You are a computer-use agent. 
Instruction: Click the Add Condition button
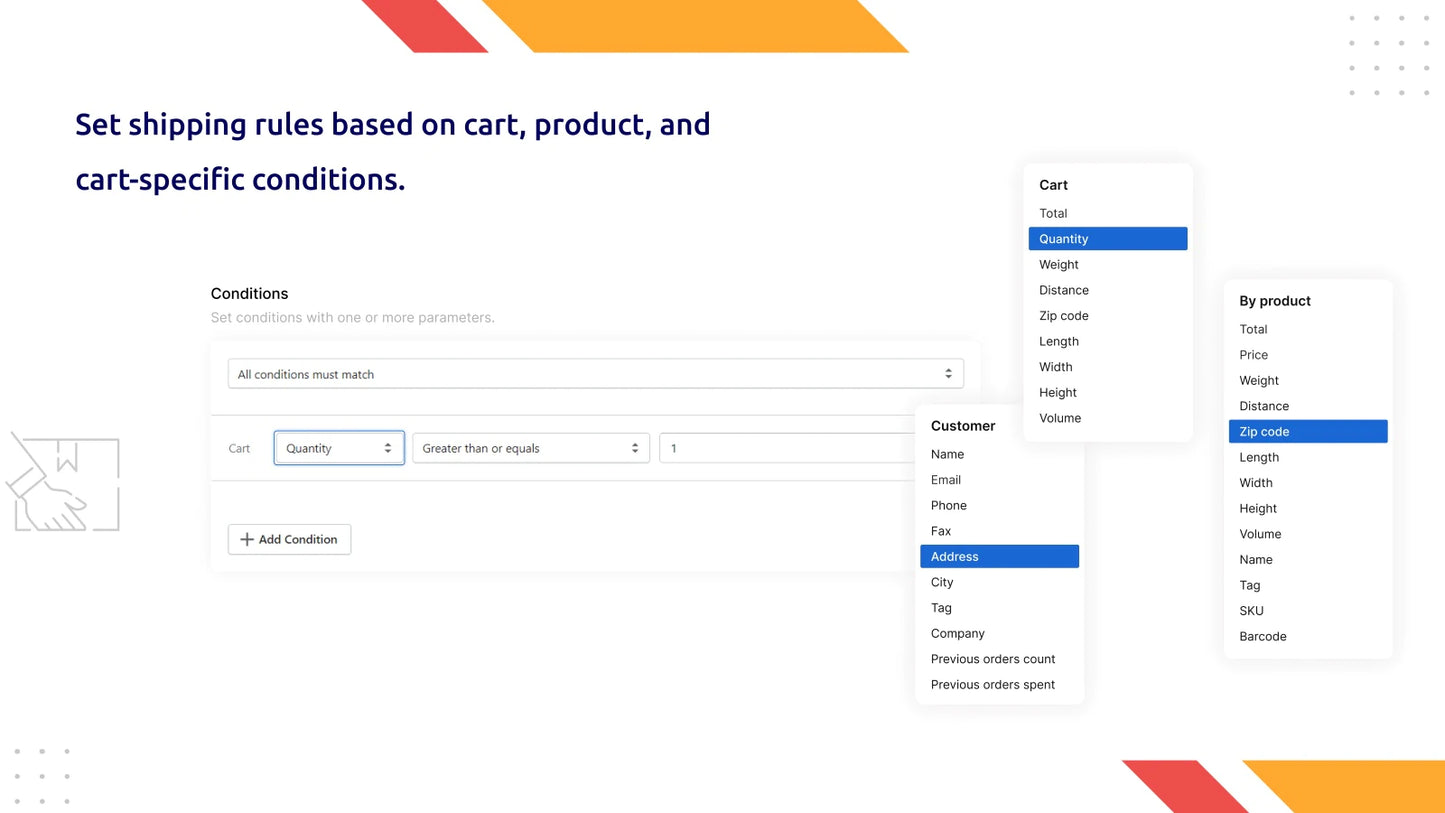coord(289,539)
